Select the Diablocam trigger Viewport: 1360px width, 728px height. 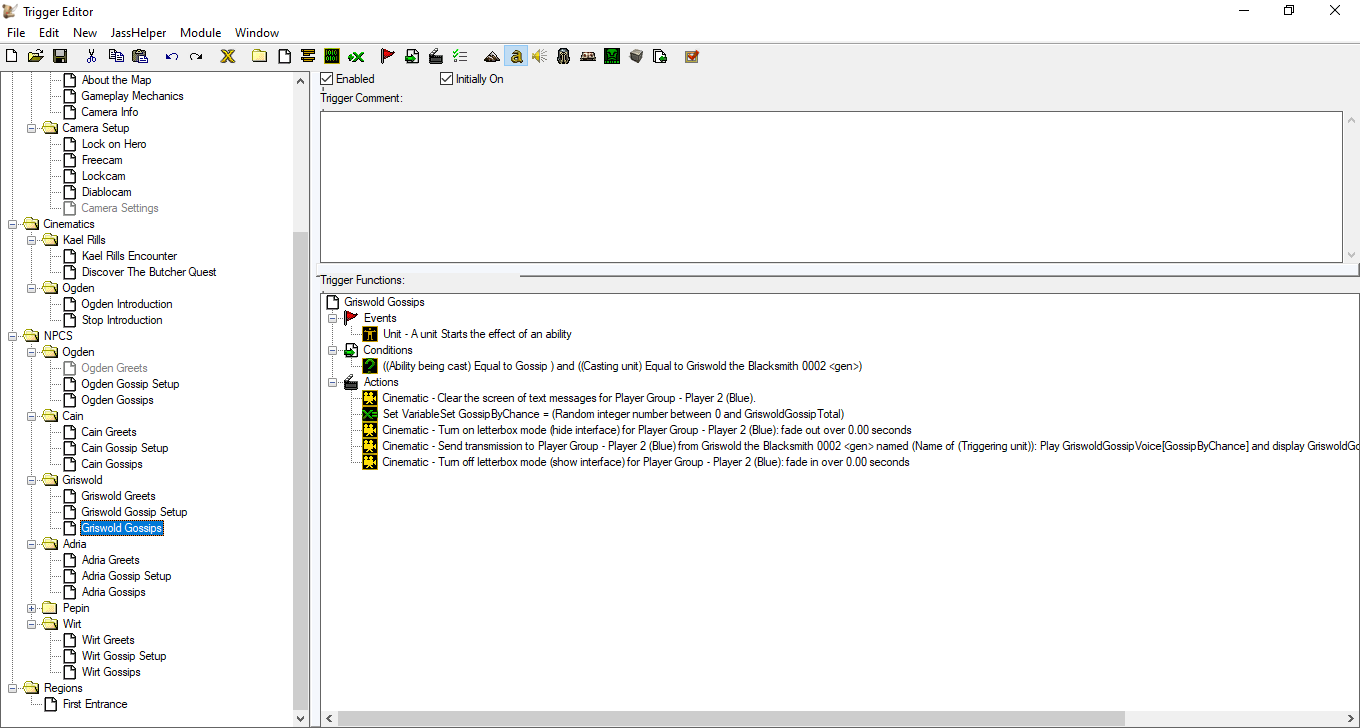coord(106,192)
